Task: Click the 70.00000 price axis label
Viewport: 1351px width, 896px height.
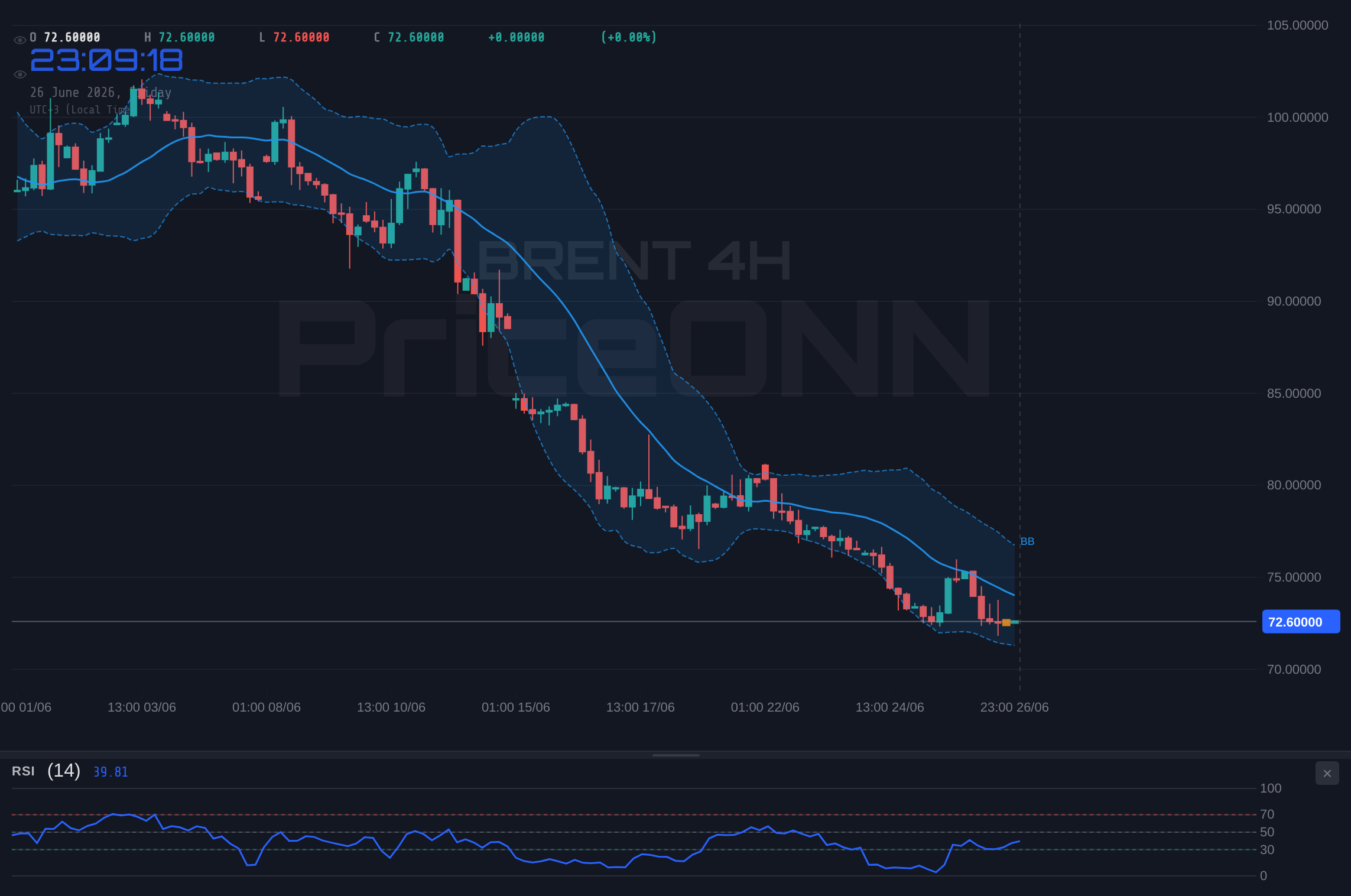Action: (x=1294, y=670)
